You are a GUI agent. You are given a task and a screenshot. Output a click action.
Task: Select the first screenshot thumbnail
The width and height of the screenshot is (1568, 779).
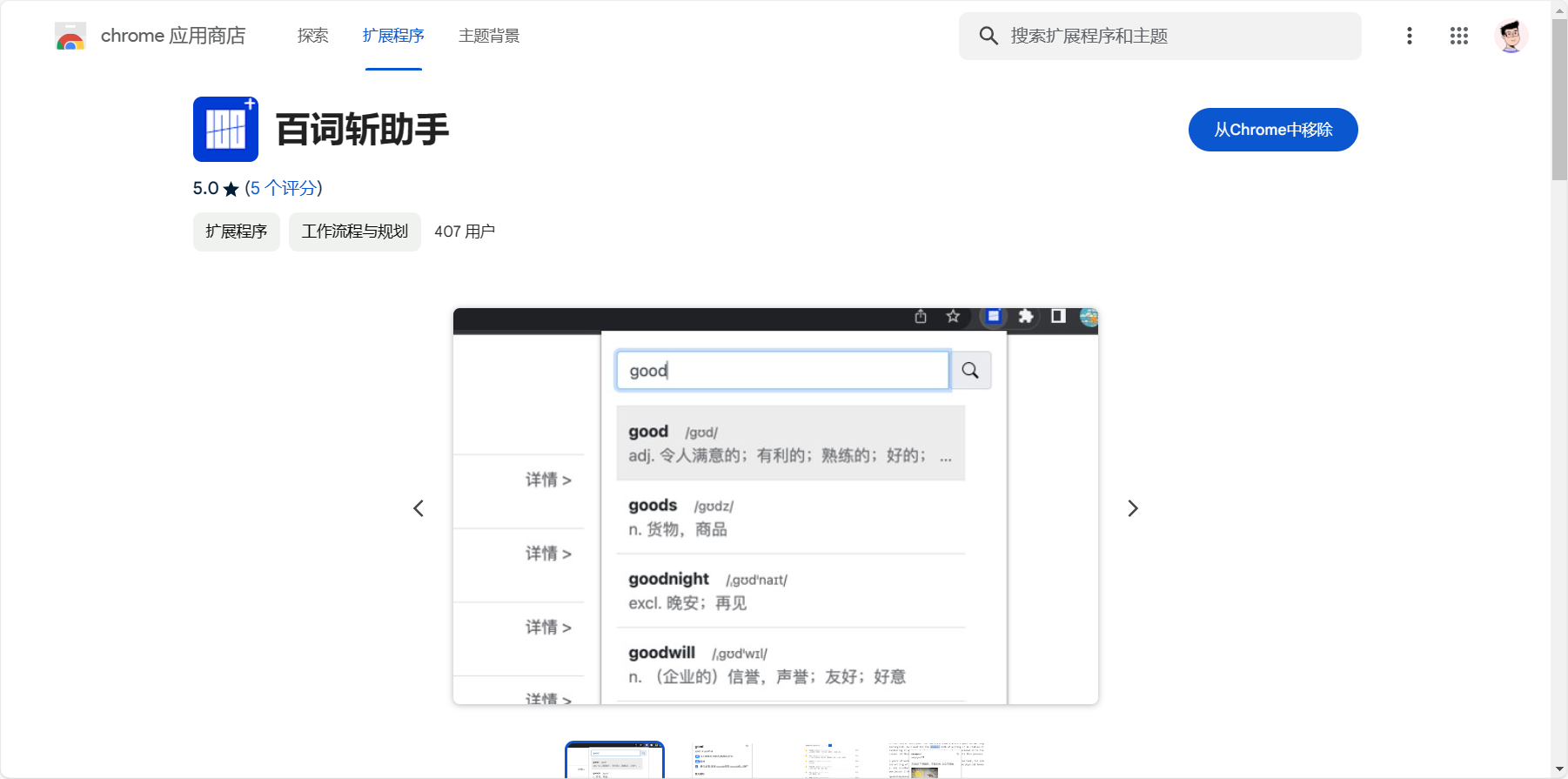(614, 761)
